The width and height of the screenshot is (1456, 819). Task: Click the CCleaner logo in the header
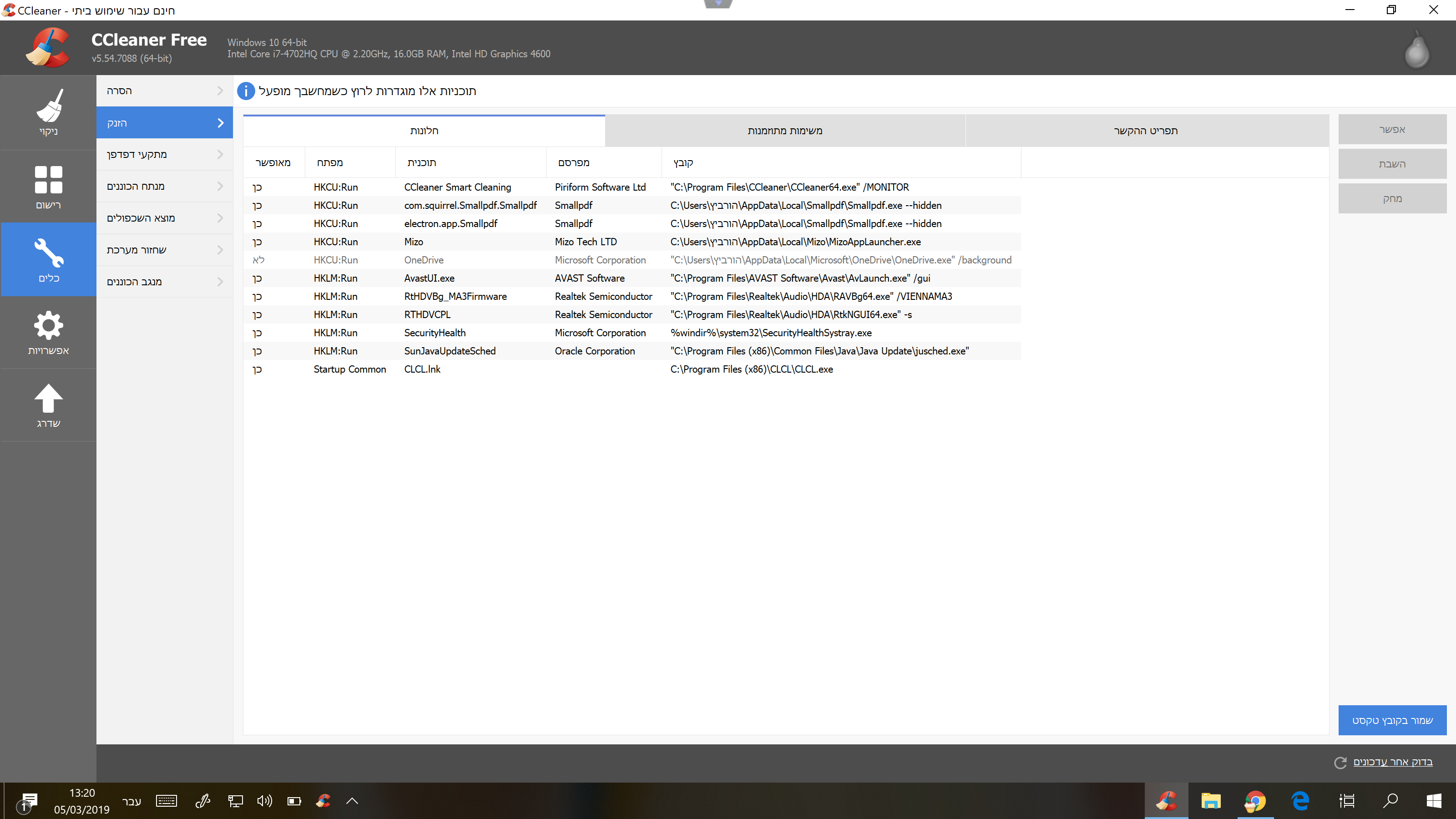tap(48, 48)
